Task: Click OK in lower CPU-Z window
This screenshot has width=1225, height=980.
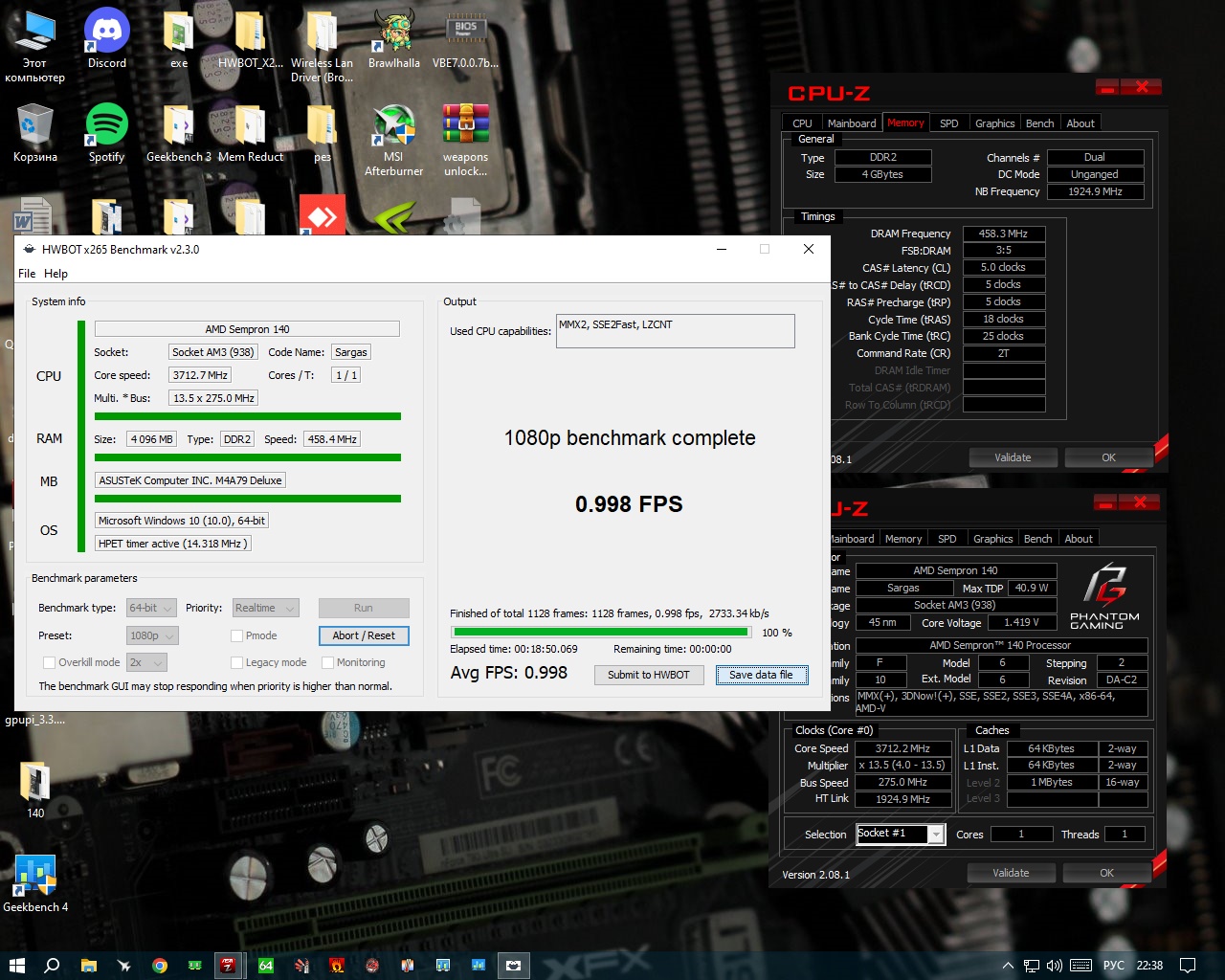Action: pos(1107,873)
